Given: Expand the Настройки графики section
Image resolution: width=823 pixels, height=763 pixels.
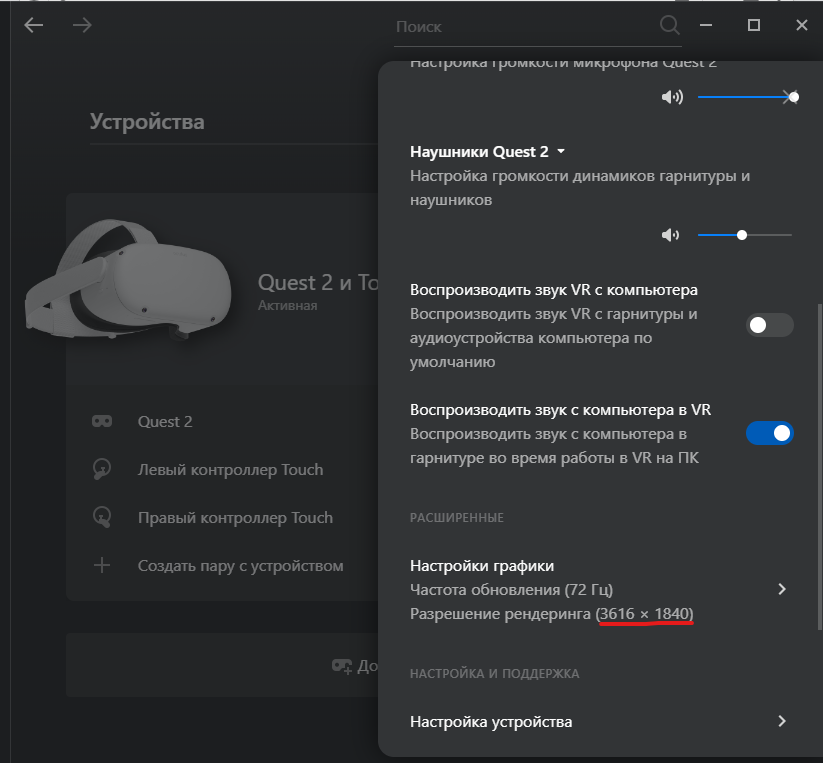Looking at the screenshot, I should pos(782,589).
